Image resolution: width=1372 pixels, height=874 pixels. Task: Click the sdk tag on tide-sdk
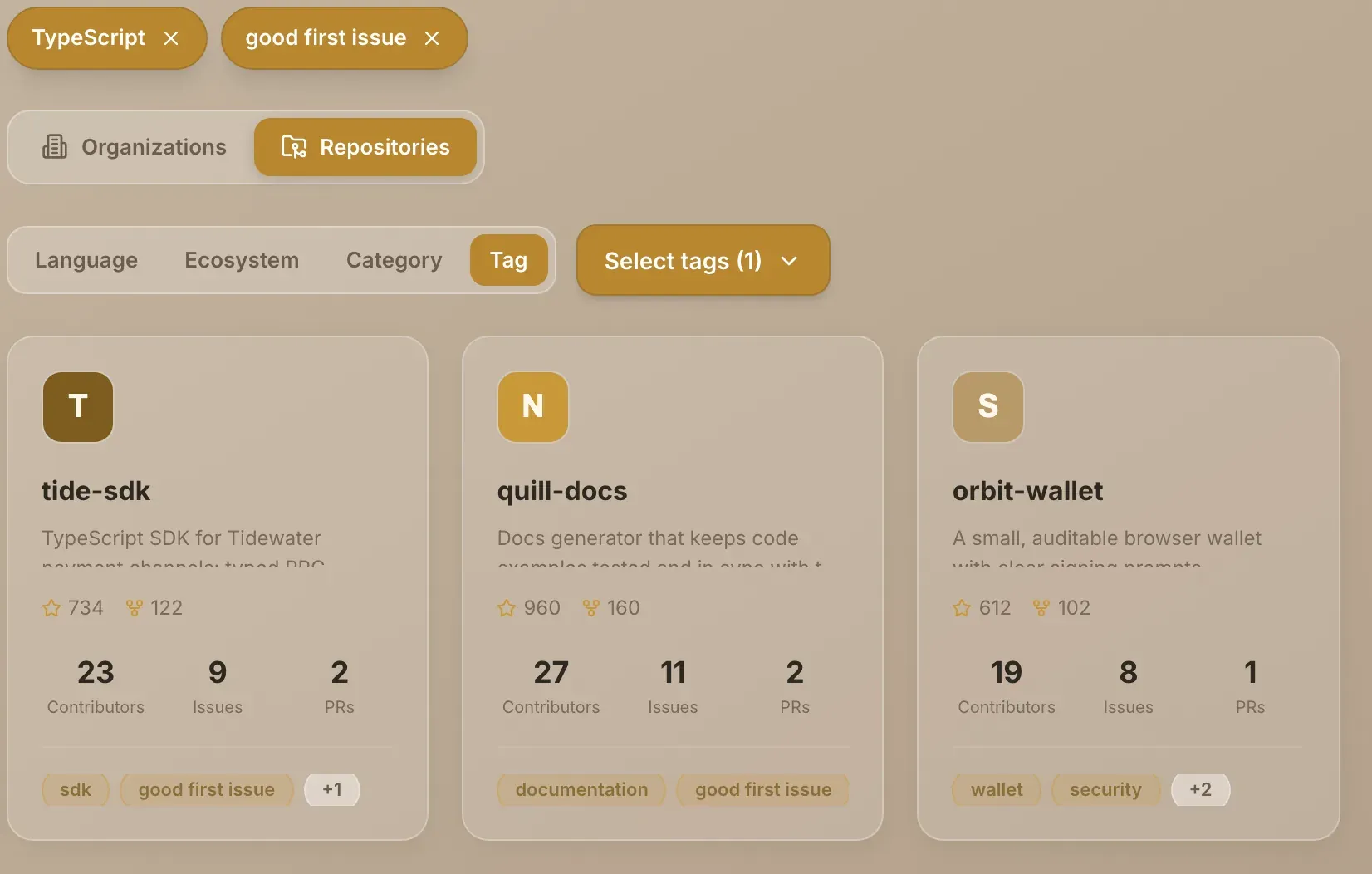(x=76, y=790)
